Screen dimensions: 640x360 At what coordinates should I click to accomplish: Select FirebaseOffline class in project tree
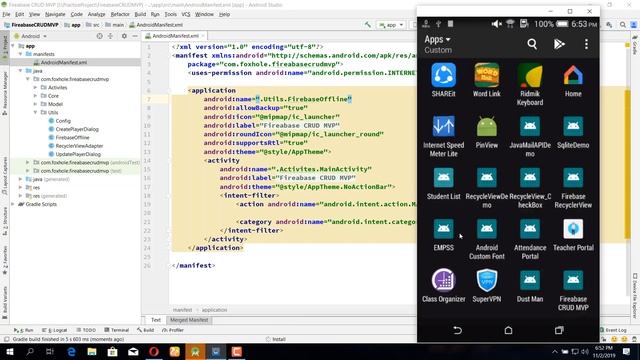point(72,138)
